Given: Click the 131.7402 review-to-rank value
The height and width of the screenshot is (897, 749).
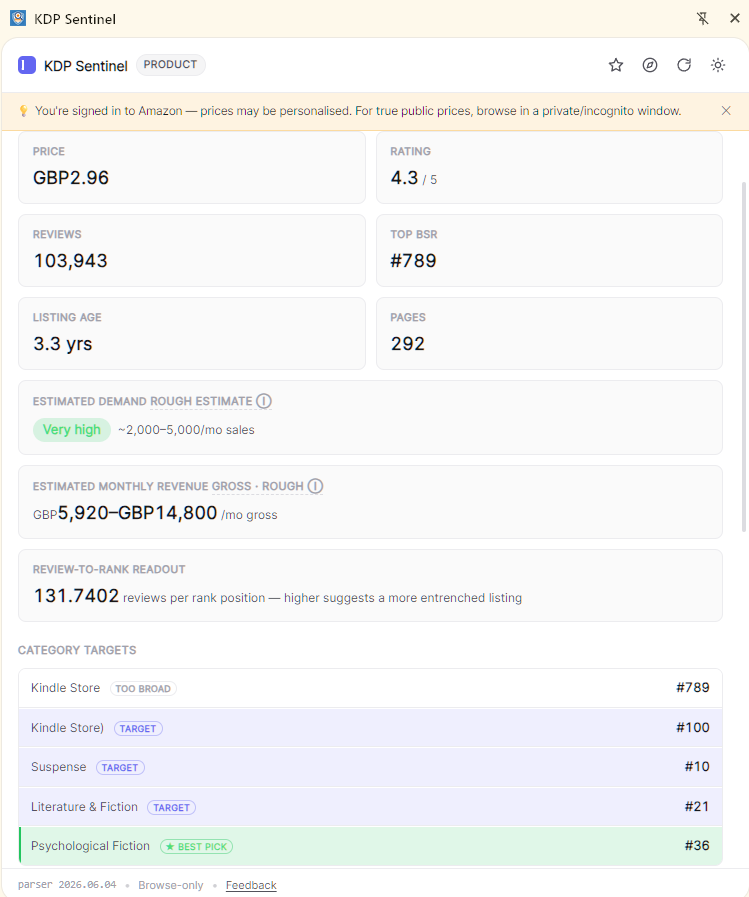Looking at the screenshot, I should (x=76, y=596).
